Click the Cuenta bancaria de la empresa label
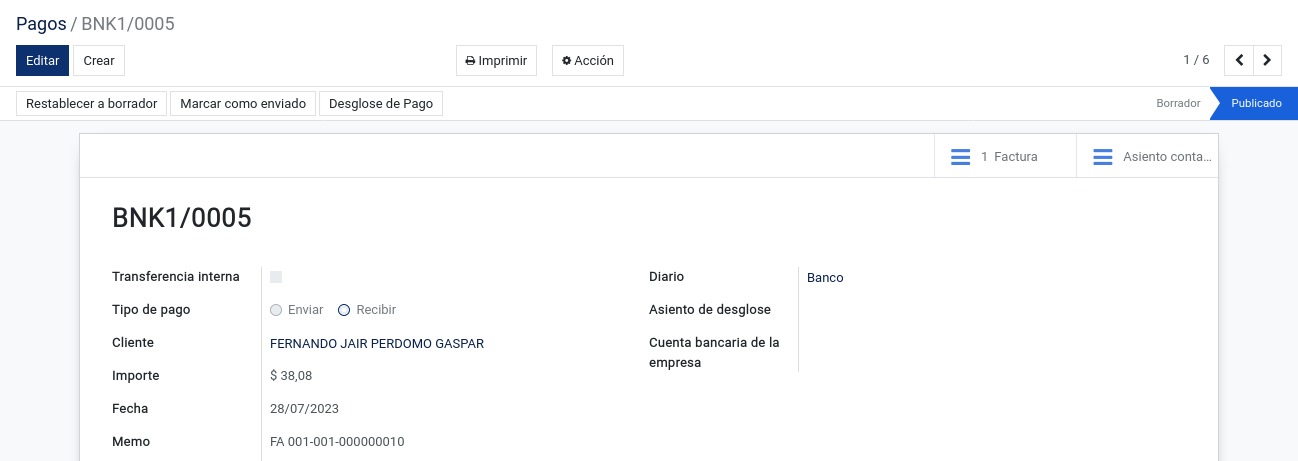 (x=714, y=353)
